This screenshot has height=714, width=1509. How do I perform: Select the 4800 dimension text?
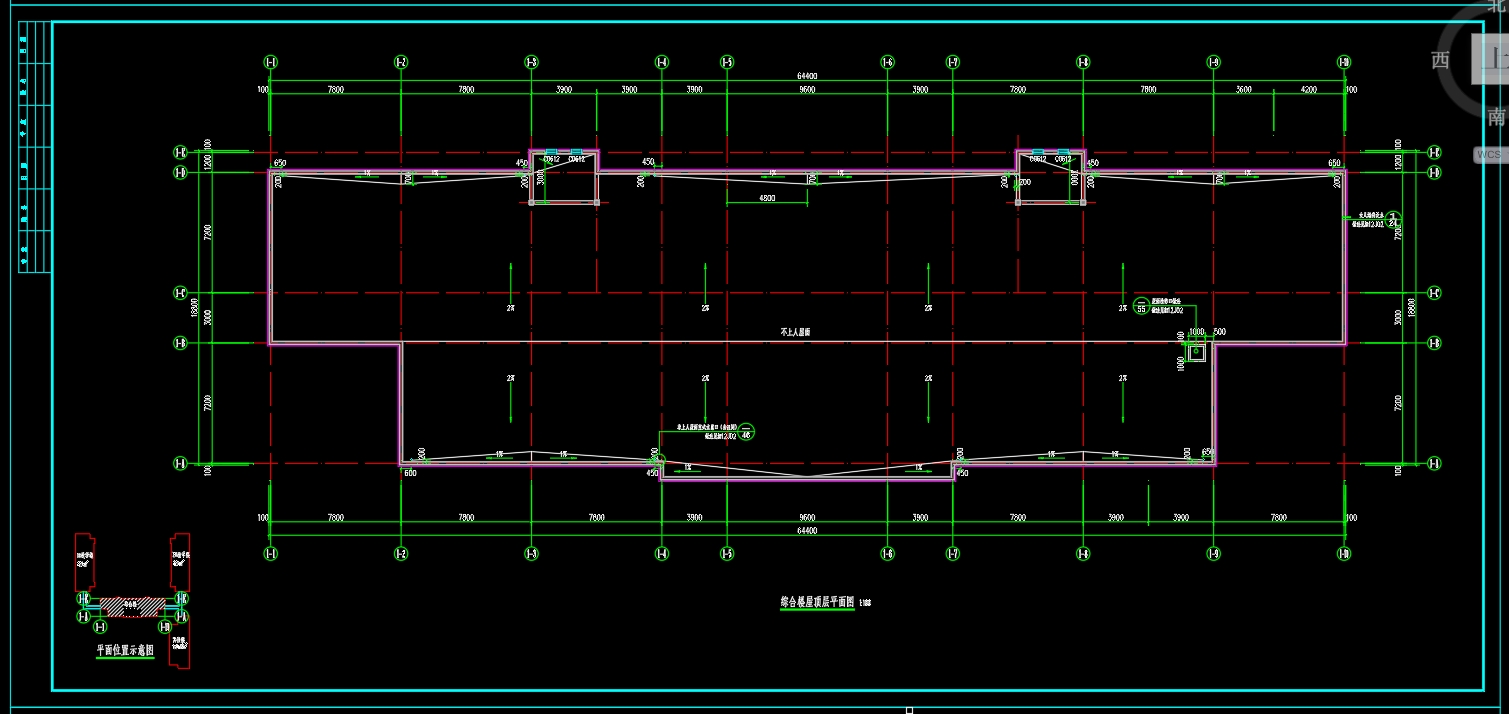click(x=767, y=198)
